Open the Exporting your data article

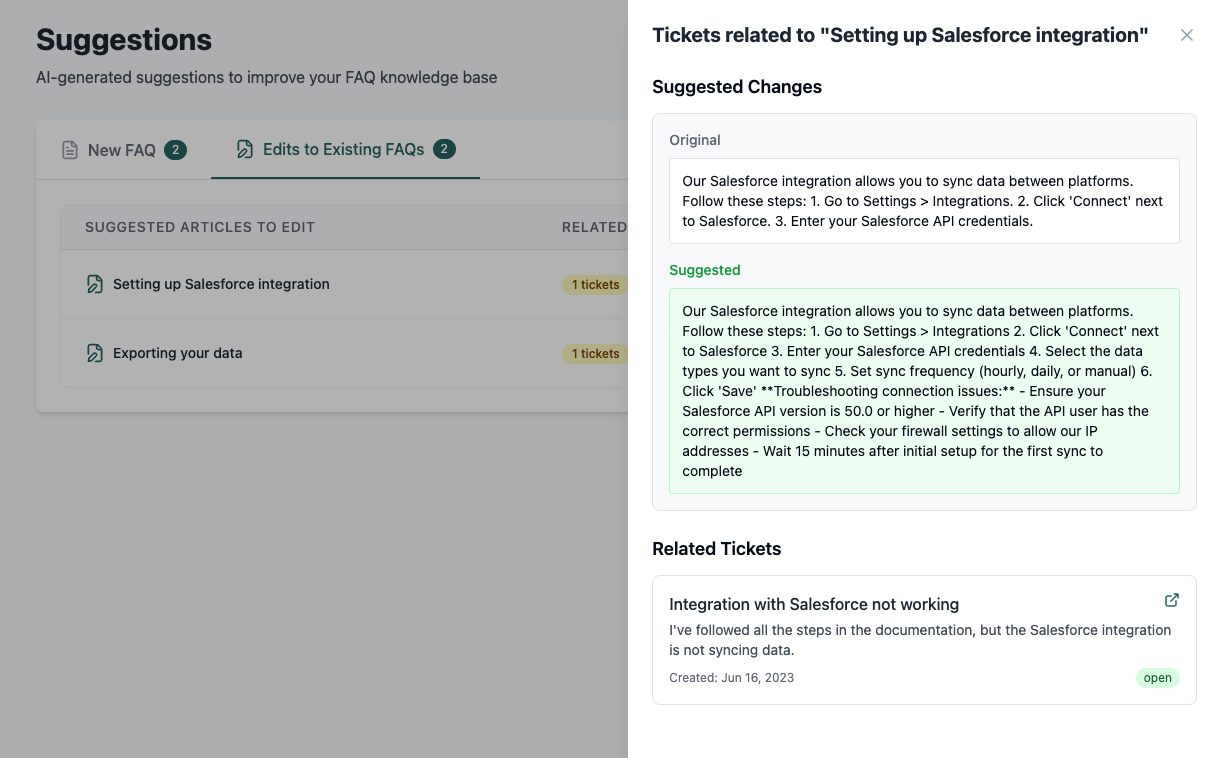coord(178,353)
